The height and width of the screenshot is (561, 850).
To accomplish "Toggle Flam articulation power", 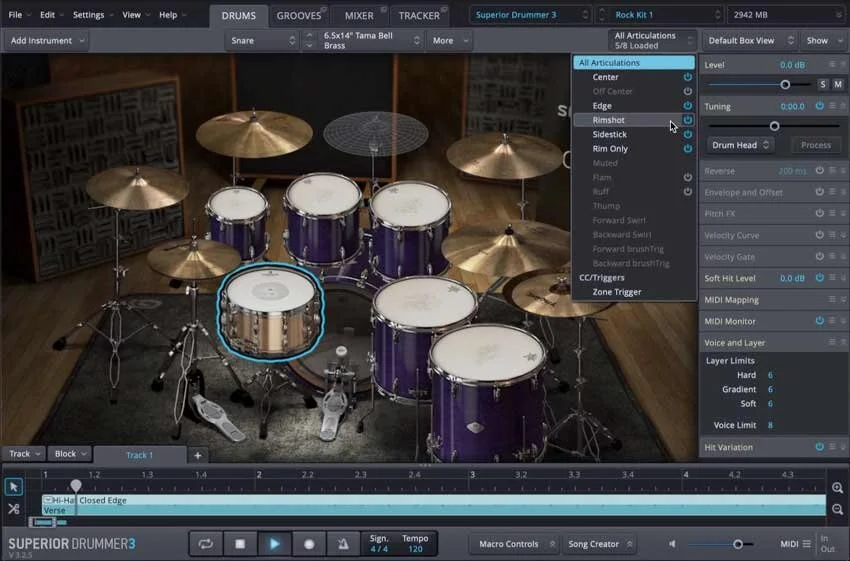I will click(x=687, y=177).
